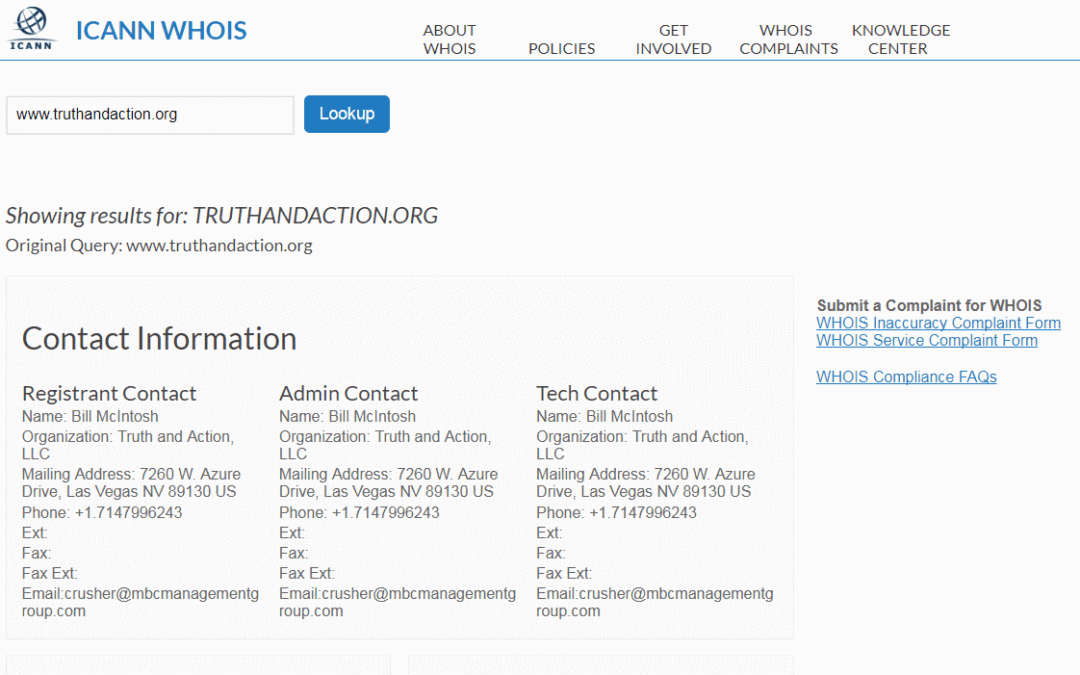Open the ICANN WHOIS home title

[x=161, y=30]
